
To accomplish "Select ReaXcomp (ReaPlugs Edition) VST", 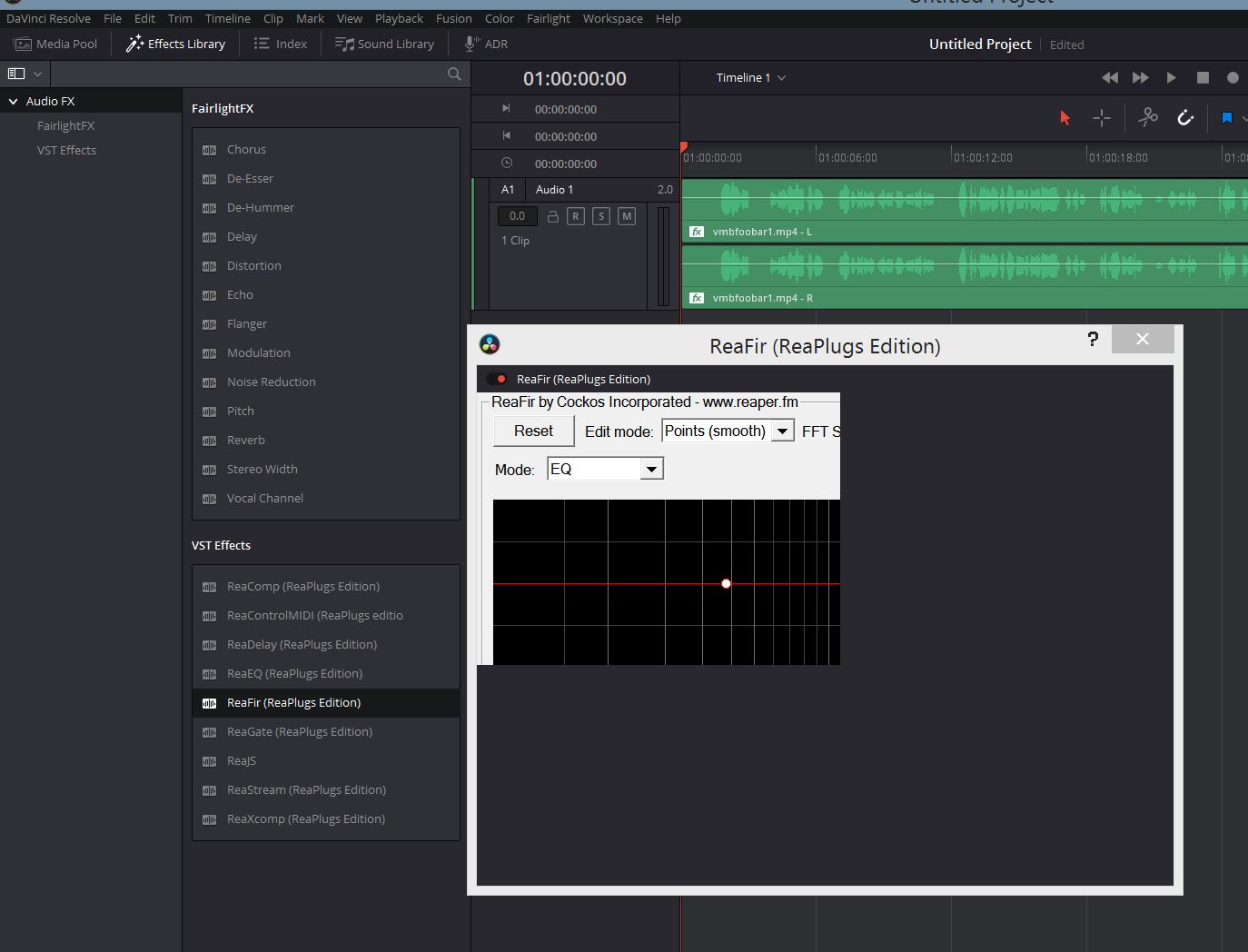I will (325, 819).
